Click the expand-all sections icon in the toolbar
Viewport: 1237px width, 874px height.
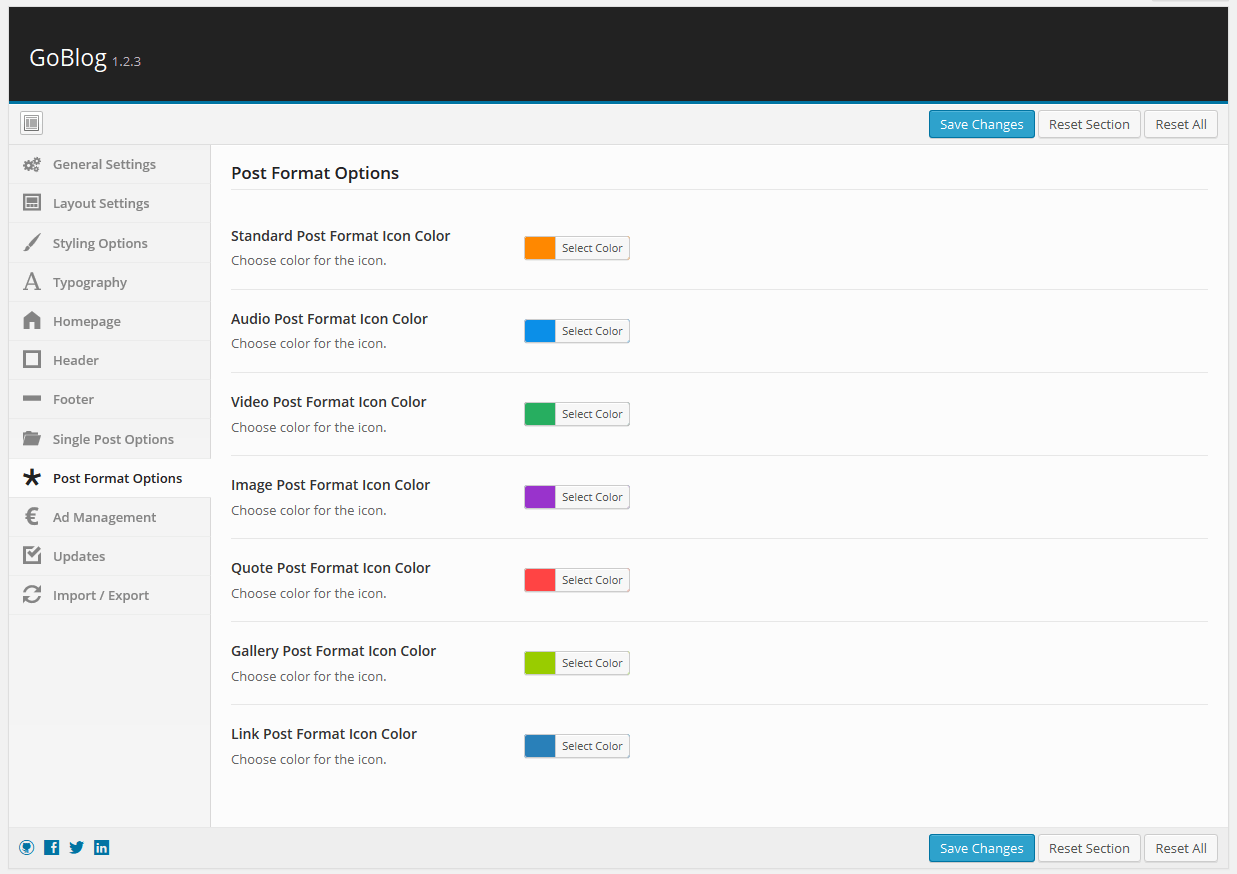31,123
